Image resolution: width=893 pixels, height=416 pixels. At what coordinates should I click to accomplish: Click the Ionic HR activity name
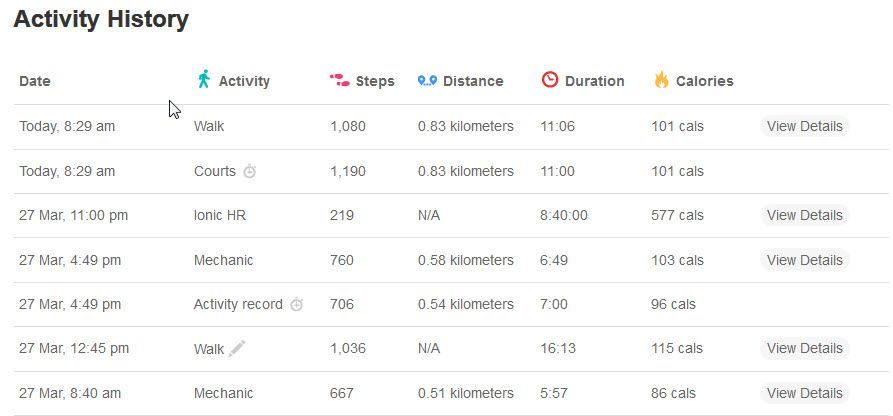point(220,215)
